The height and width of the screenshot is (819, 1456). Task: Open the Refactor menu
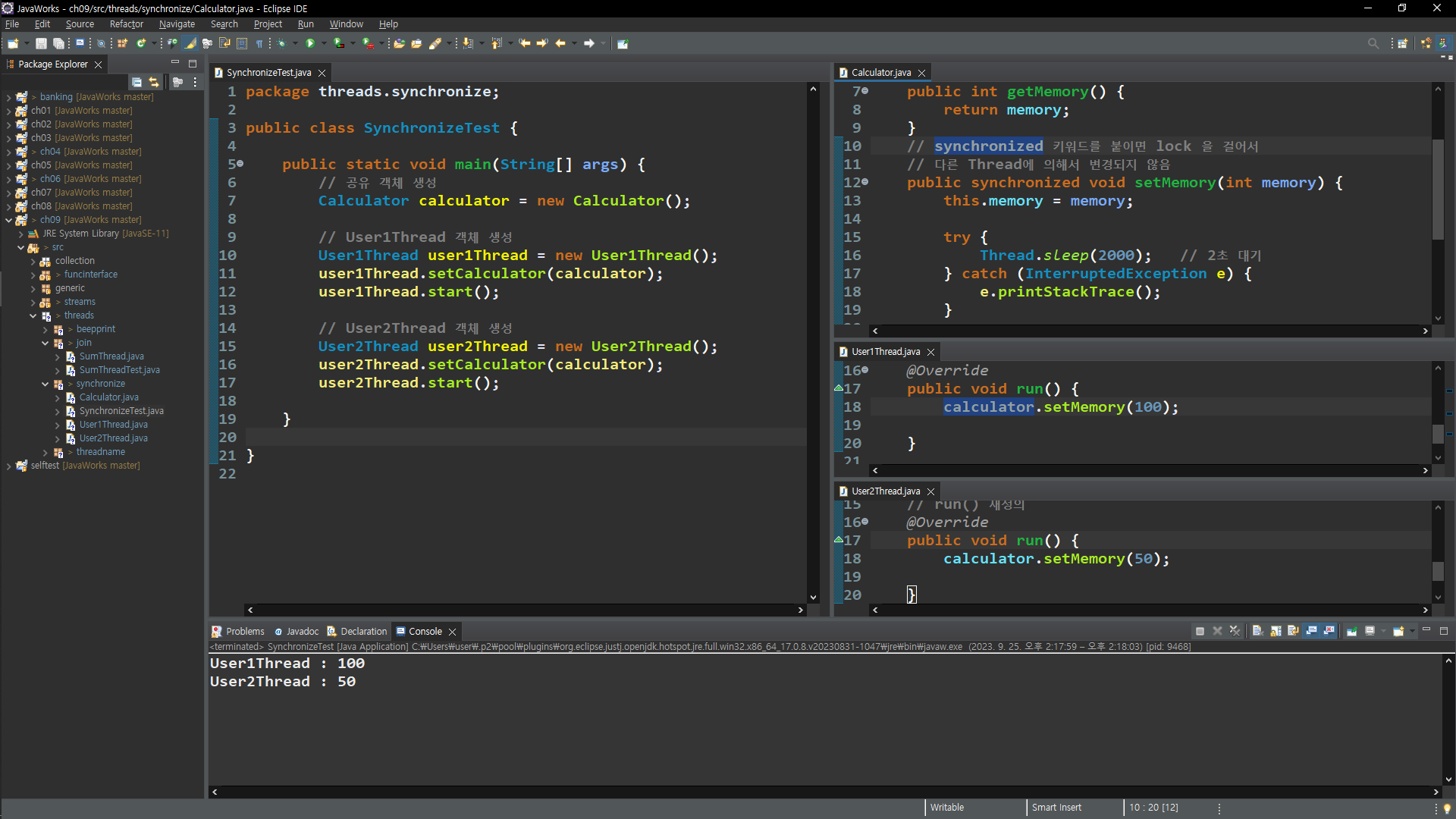(x=126, y=24)
